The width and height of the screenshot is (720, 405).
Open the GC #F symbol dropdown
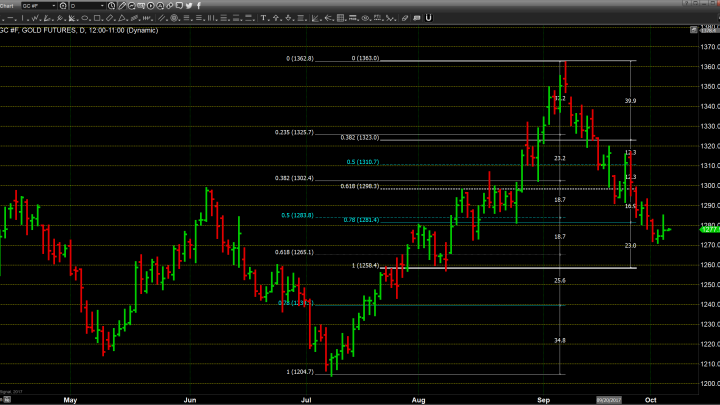click(54, 6)
